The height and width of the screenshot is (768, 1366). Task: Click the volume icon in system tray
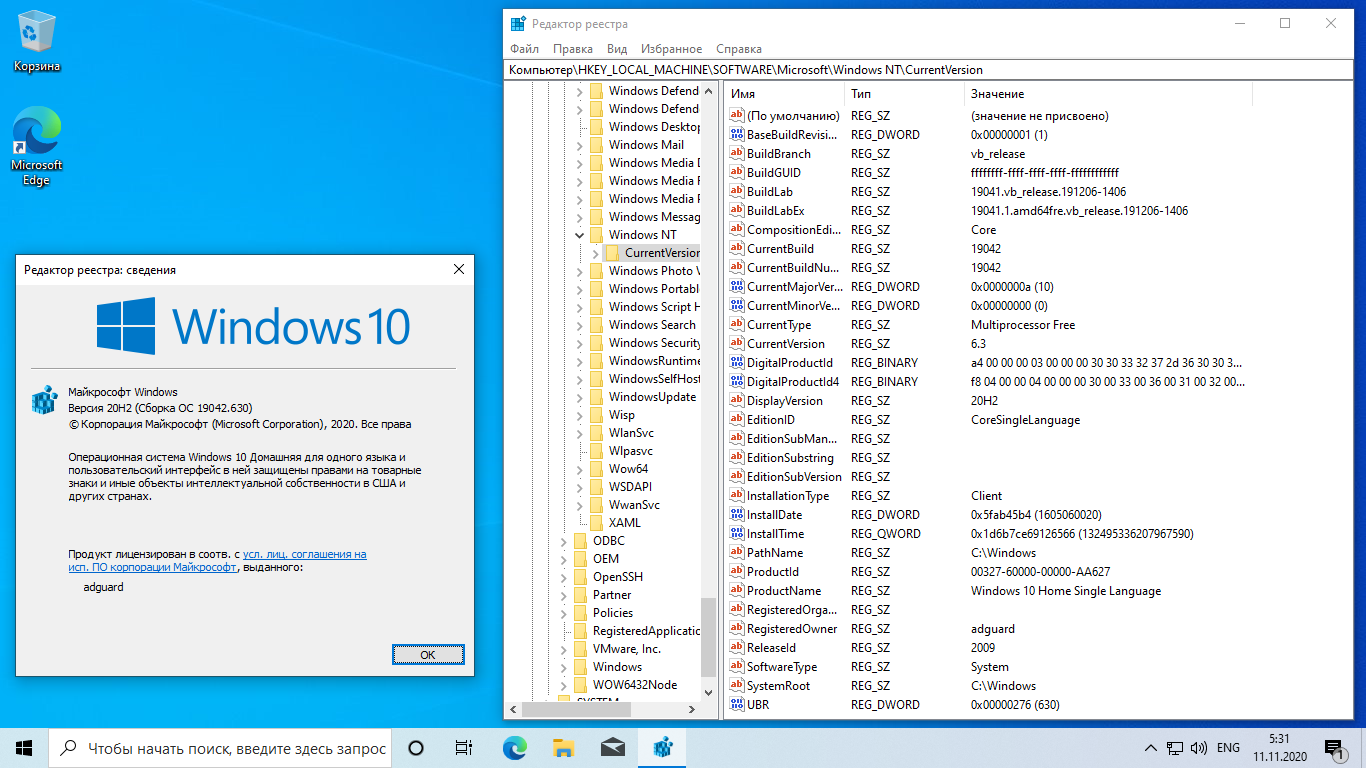tap(1199, 748)
